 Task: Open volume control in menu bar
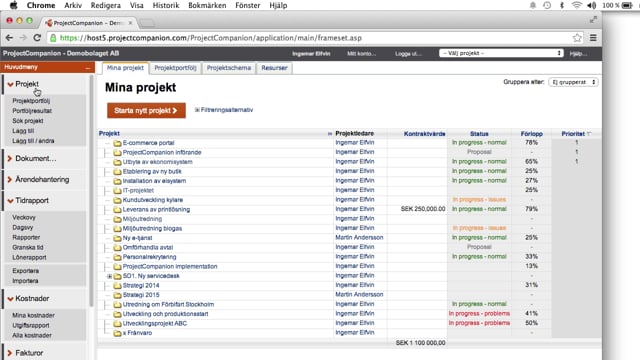(x=591, y=5)
